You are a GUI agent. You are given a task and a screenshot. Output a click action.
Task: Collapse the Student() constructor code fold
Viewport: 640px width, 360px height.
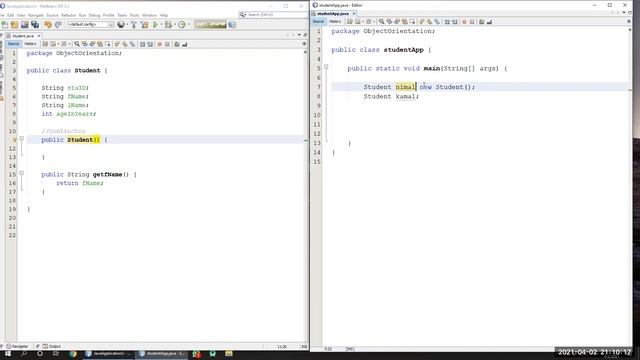21,139
